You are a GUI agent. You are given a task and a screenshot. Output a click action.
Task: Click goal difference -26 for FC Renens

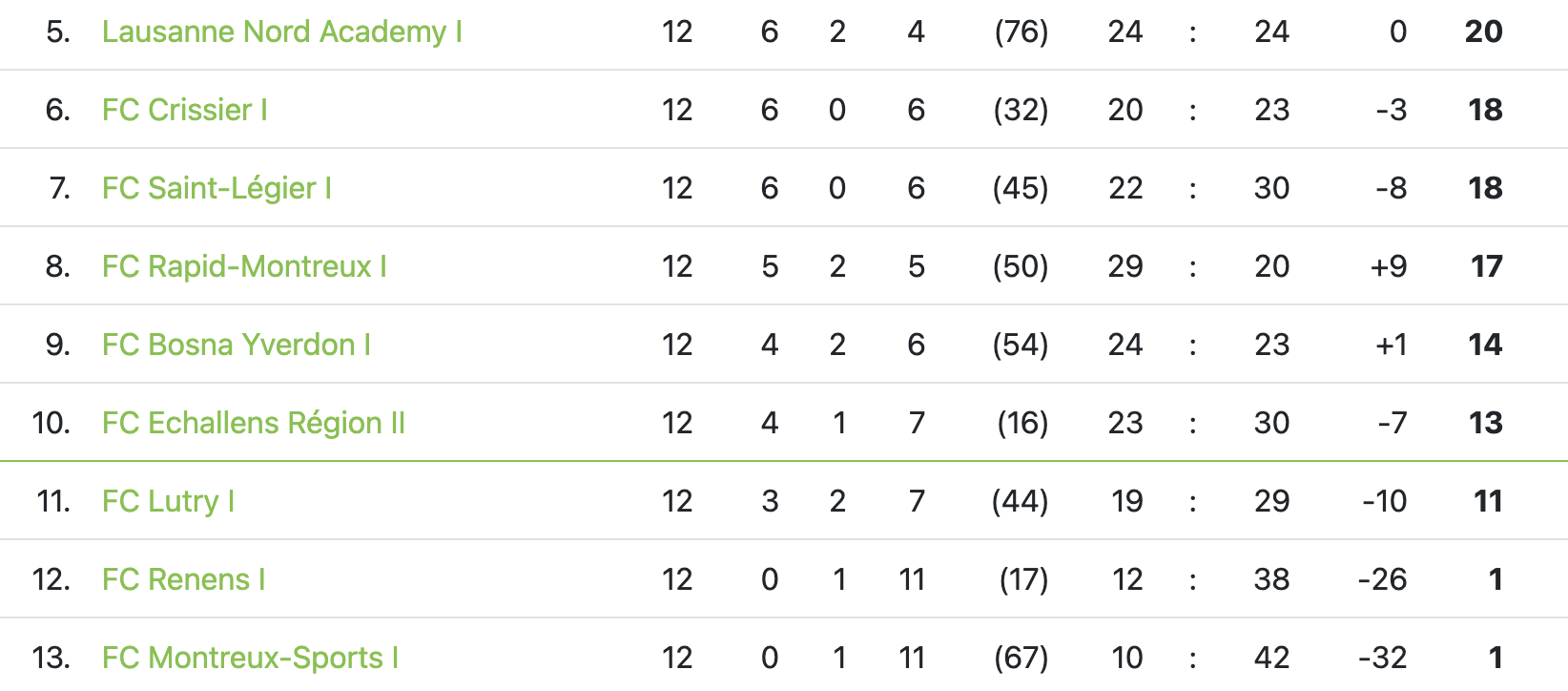point(1382,580)
